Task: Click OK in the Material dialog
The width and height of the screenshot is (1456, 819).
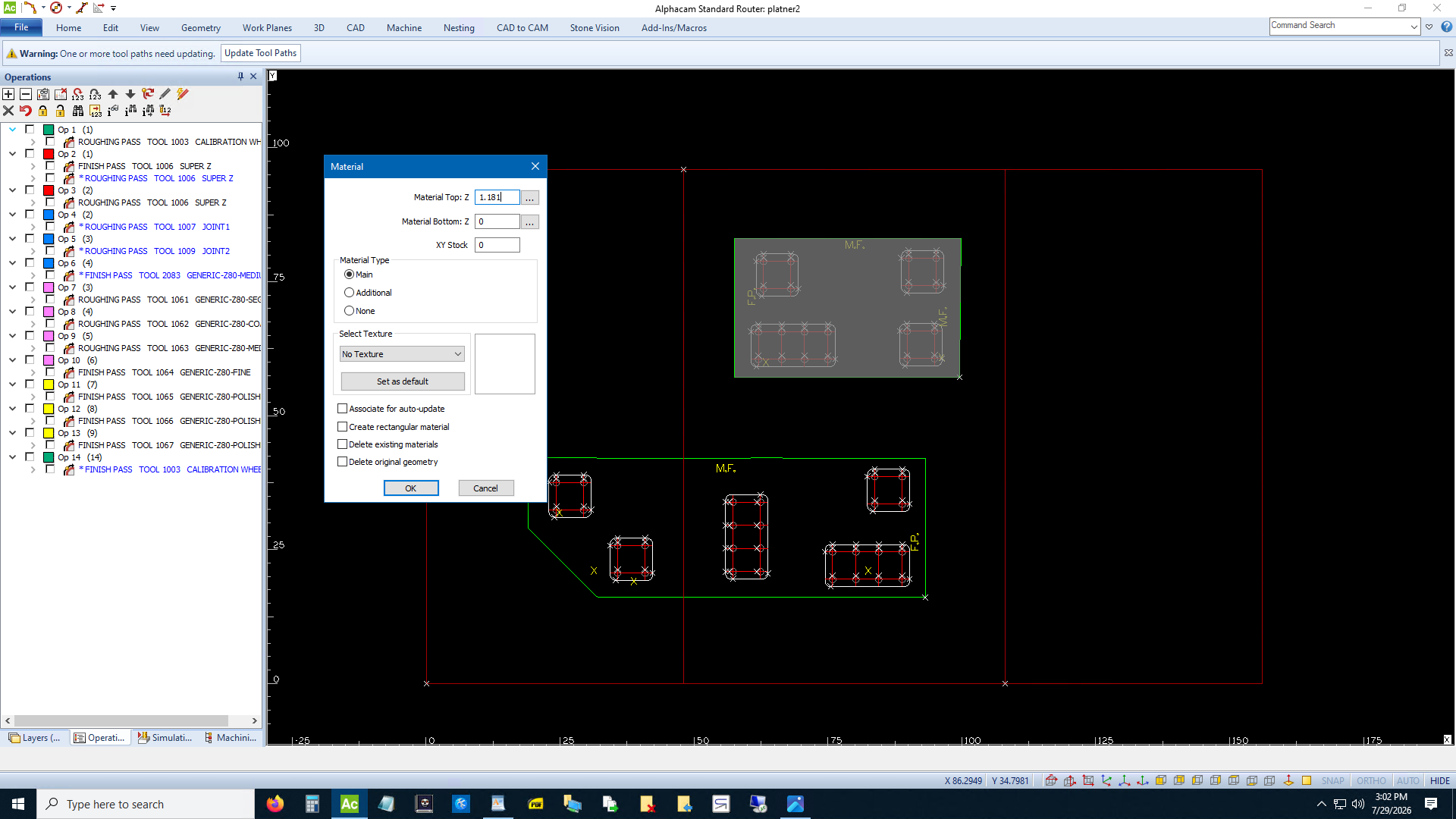Action: [411, 488]
